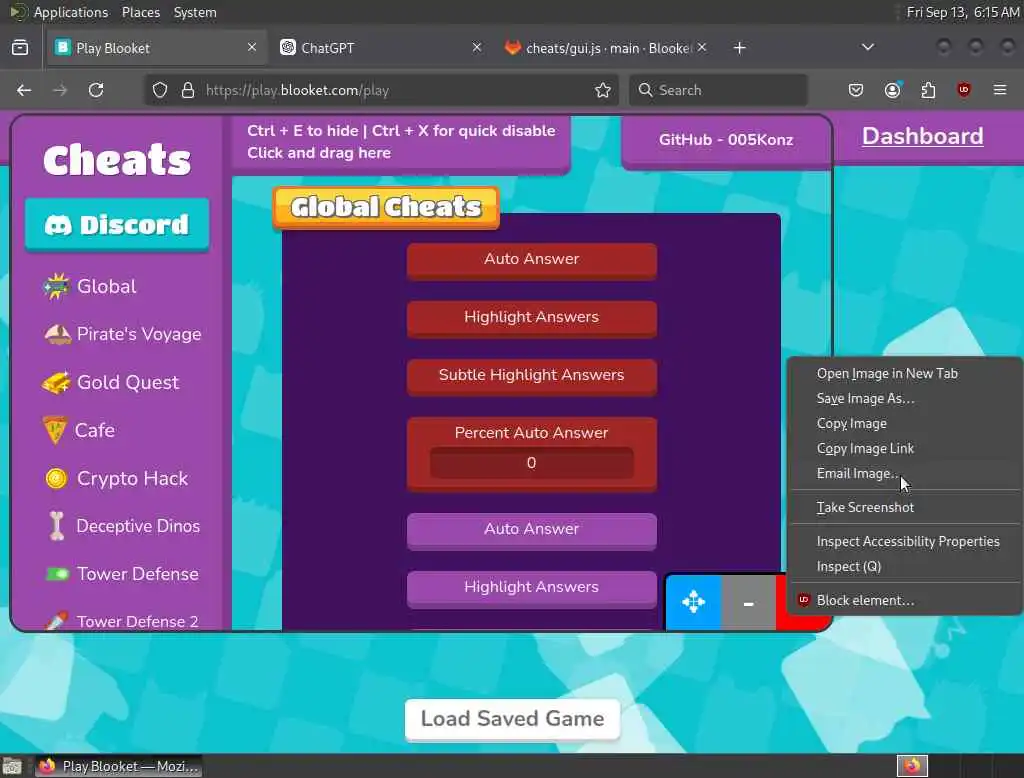
Task: Open the Applications menu
Action: point(71,12)
